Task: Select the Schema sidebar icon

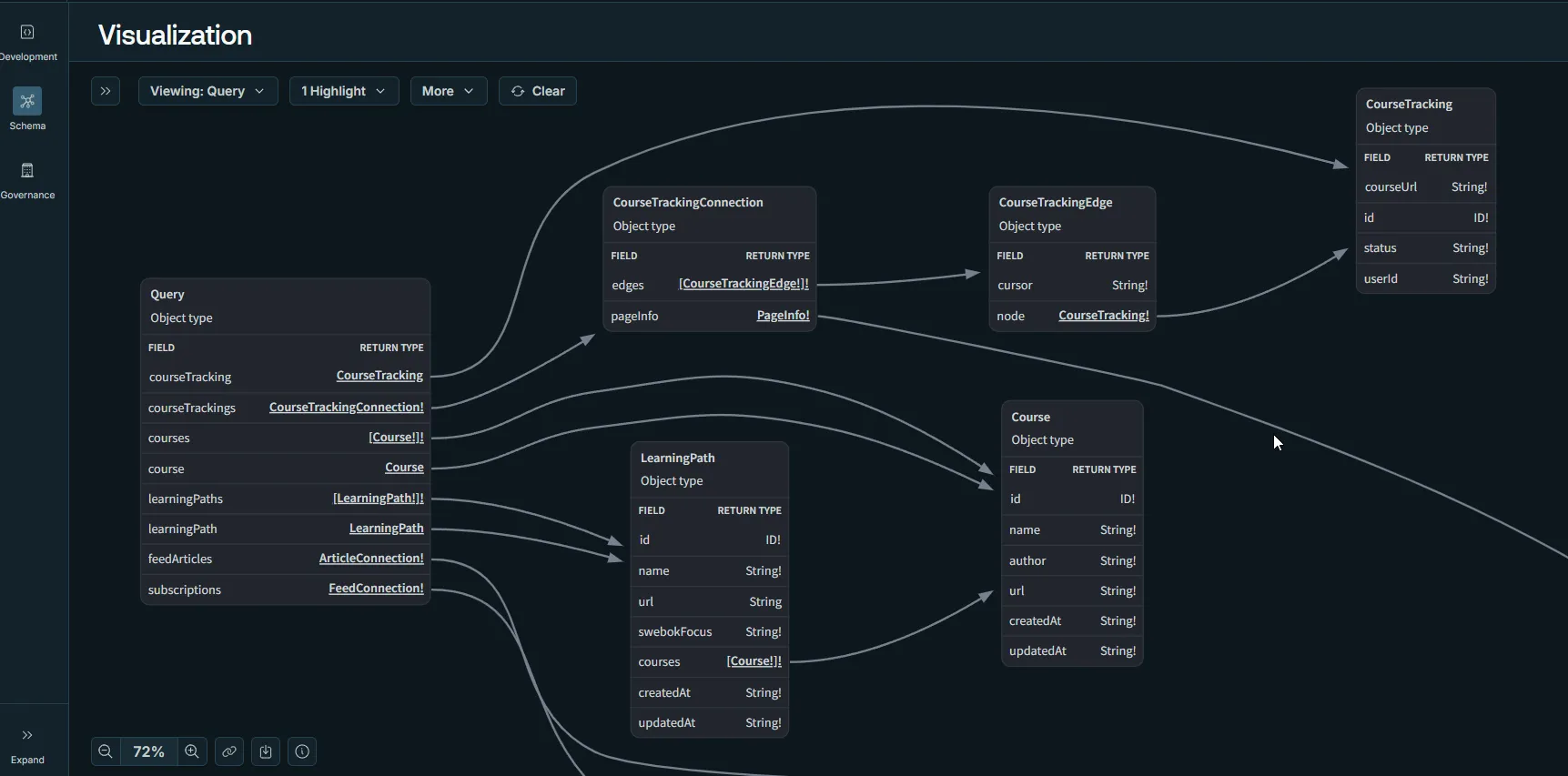Action: [27, 101]
